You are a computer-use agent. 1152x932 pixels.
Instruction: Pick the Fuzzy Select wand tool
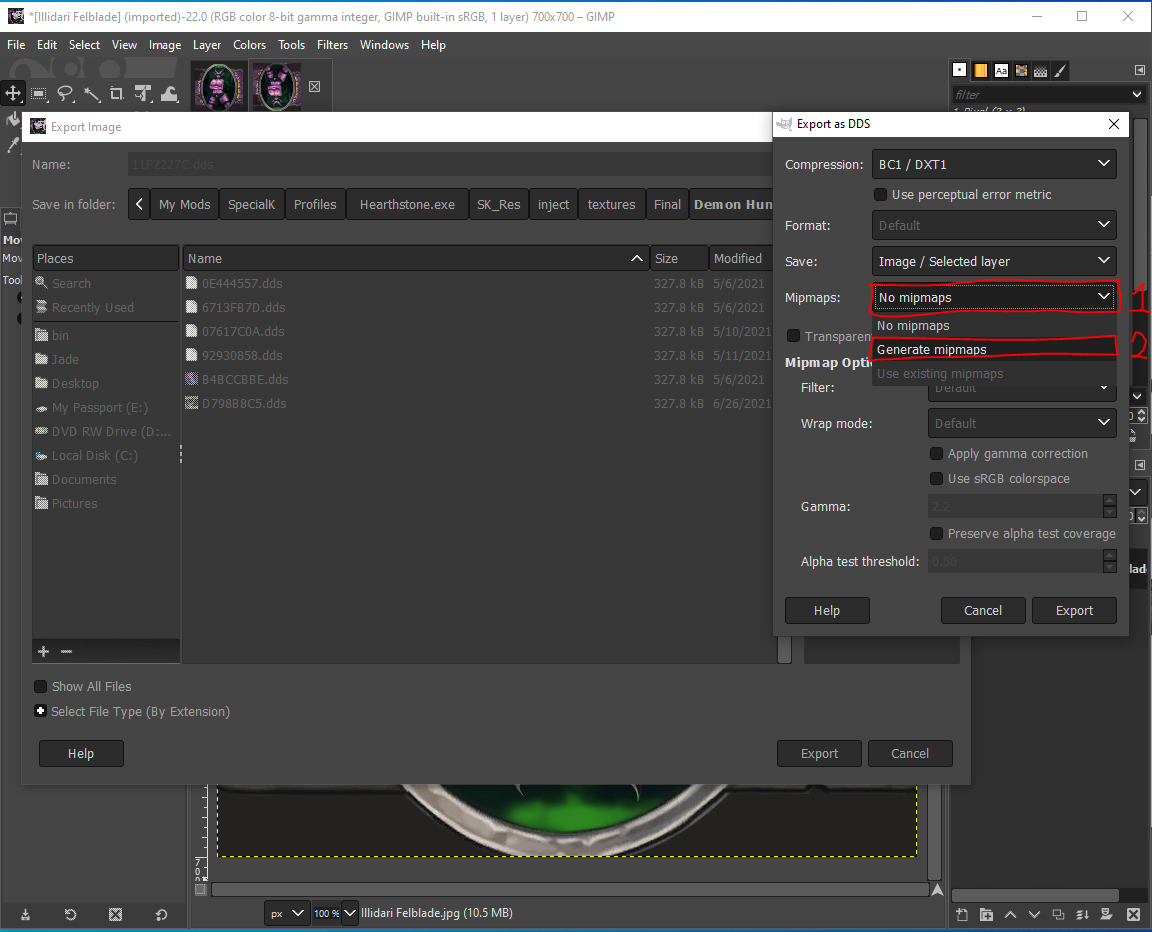click(92, 93)
